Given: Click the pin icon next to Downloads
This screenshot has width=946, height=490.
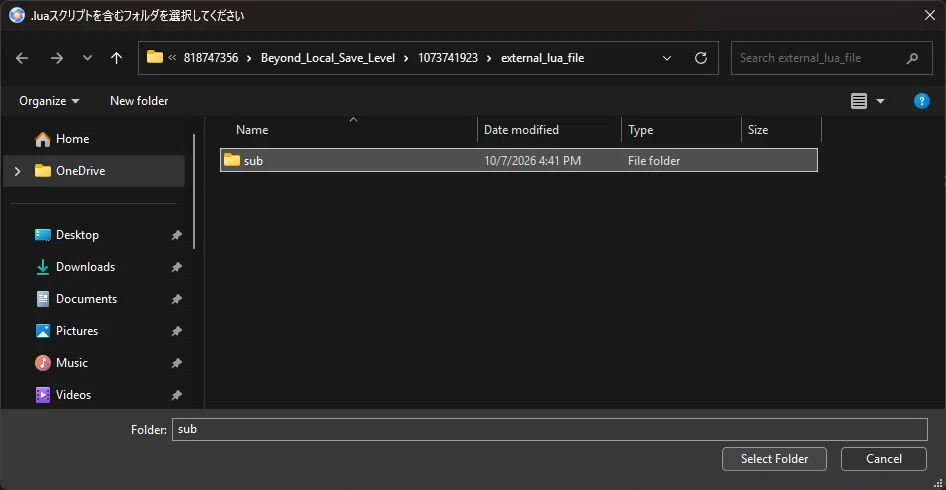Looking at the screenshot, I should (176, 267).
